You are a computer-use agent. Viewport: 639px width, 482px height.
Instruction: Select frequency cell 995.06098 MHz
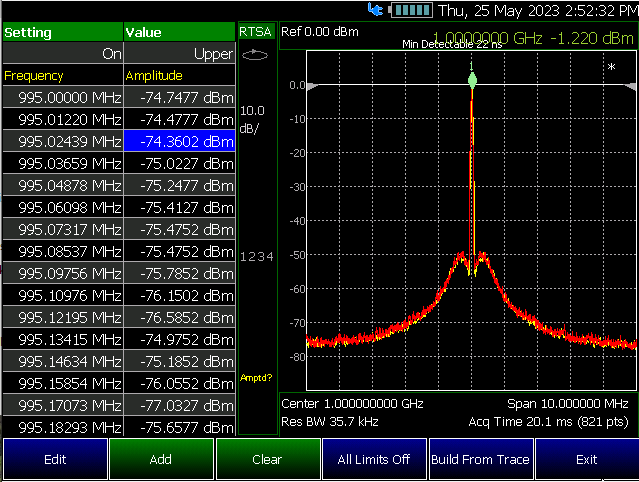point(63,207)
